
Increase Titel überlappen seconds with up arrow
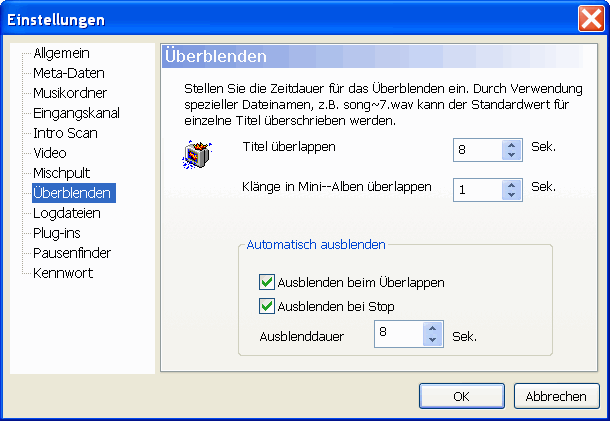coord(512,144)
